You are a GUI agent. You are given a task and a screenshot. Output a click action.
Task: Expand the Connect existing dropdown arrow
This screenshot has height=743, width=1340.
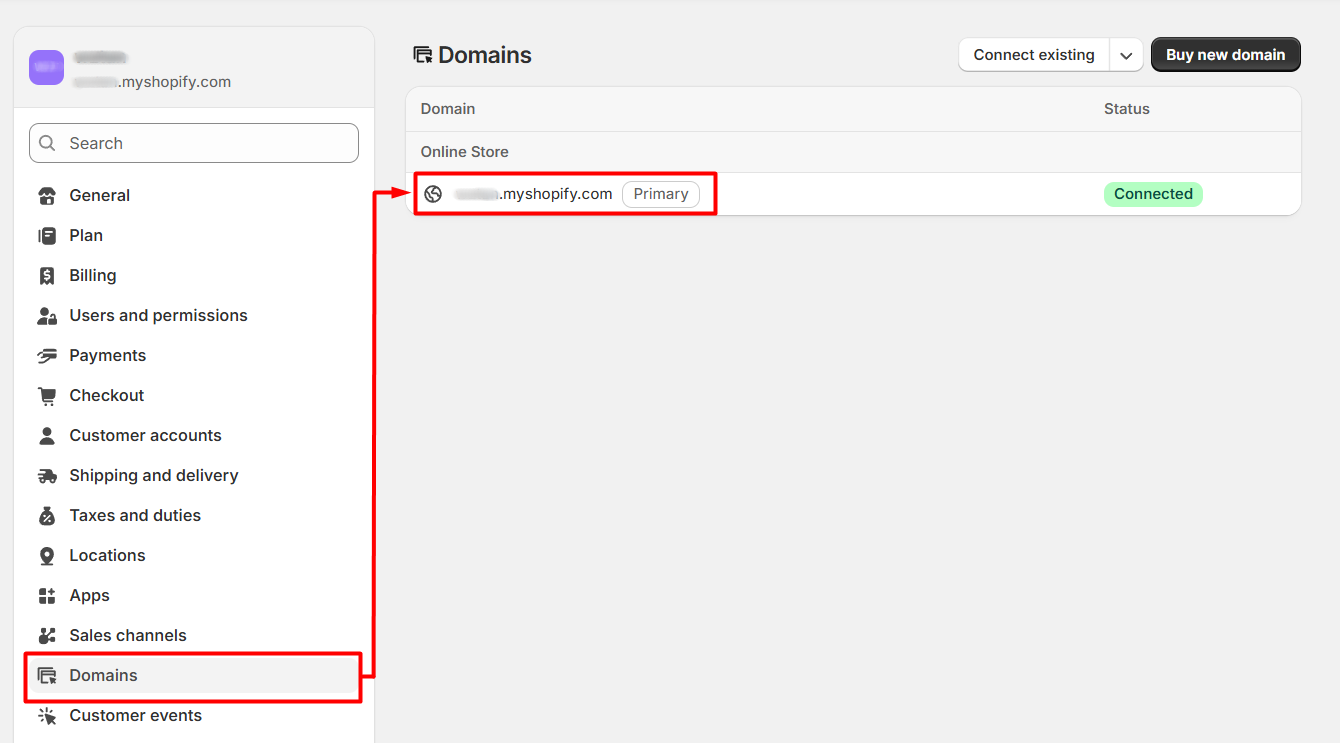pos(1126,56)
